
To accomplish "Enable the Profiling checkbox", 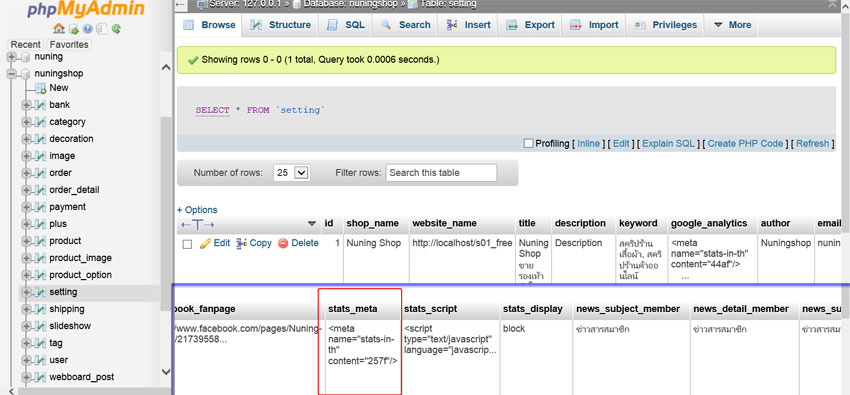I will click(528, 144).
